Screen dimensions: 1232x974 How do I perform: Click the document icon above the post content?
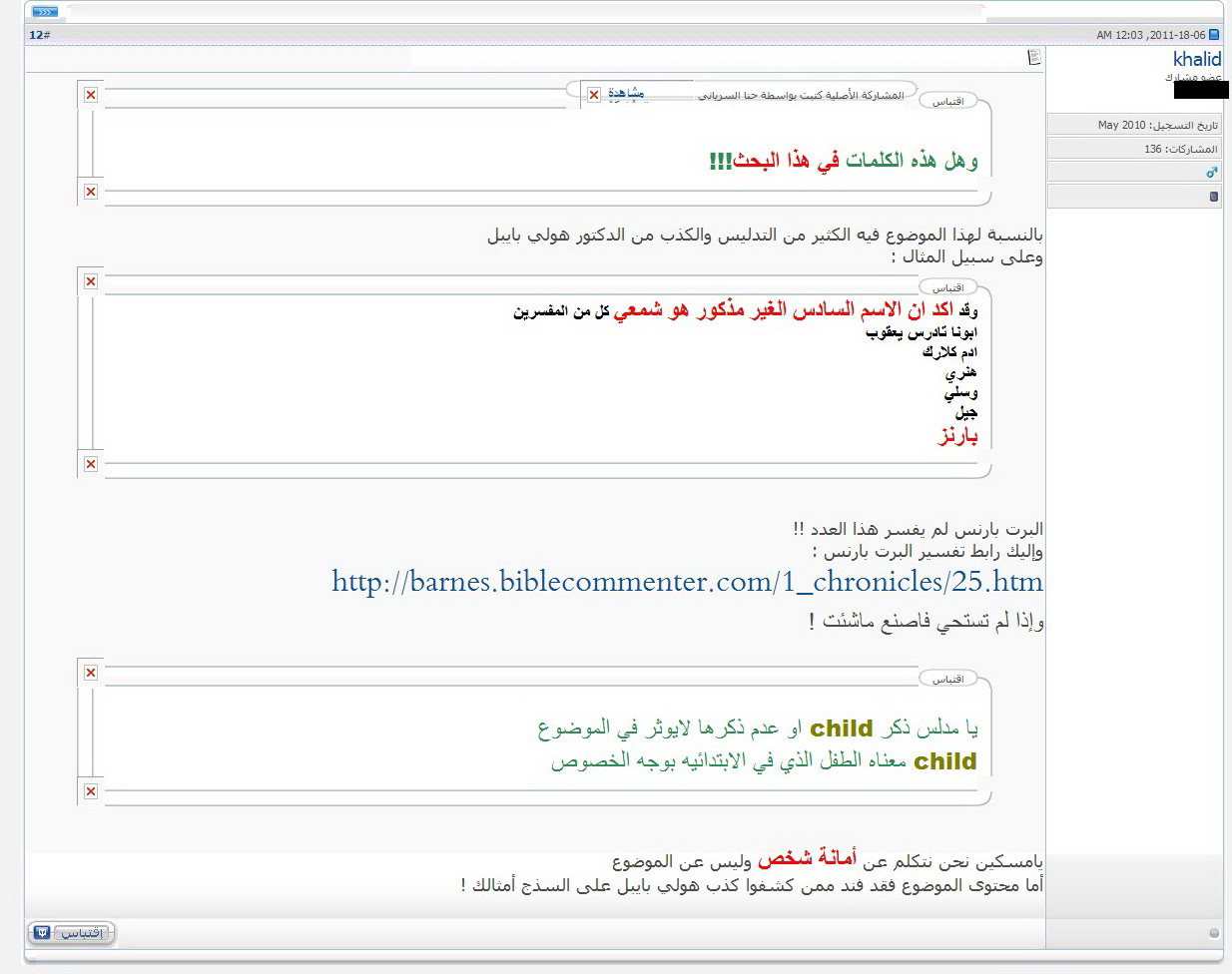tap(1034, 57)
